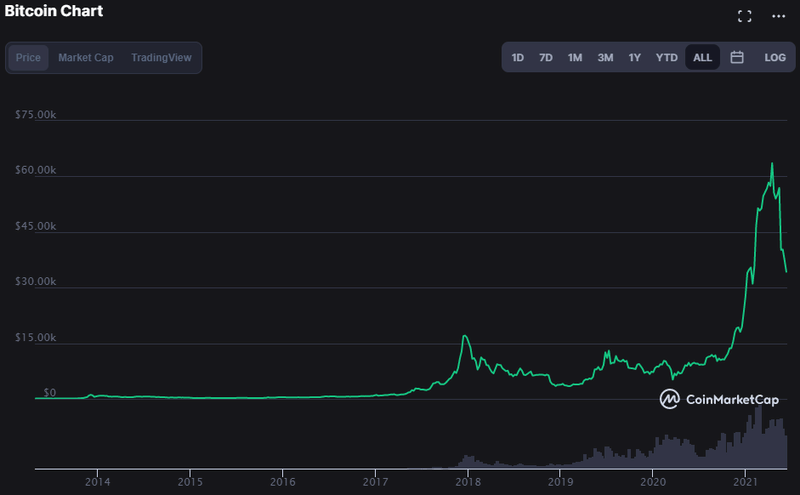Screen dimensions: 800x495
Task: Open the calendar date range picker
Action: [x=737, y=57]
